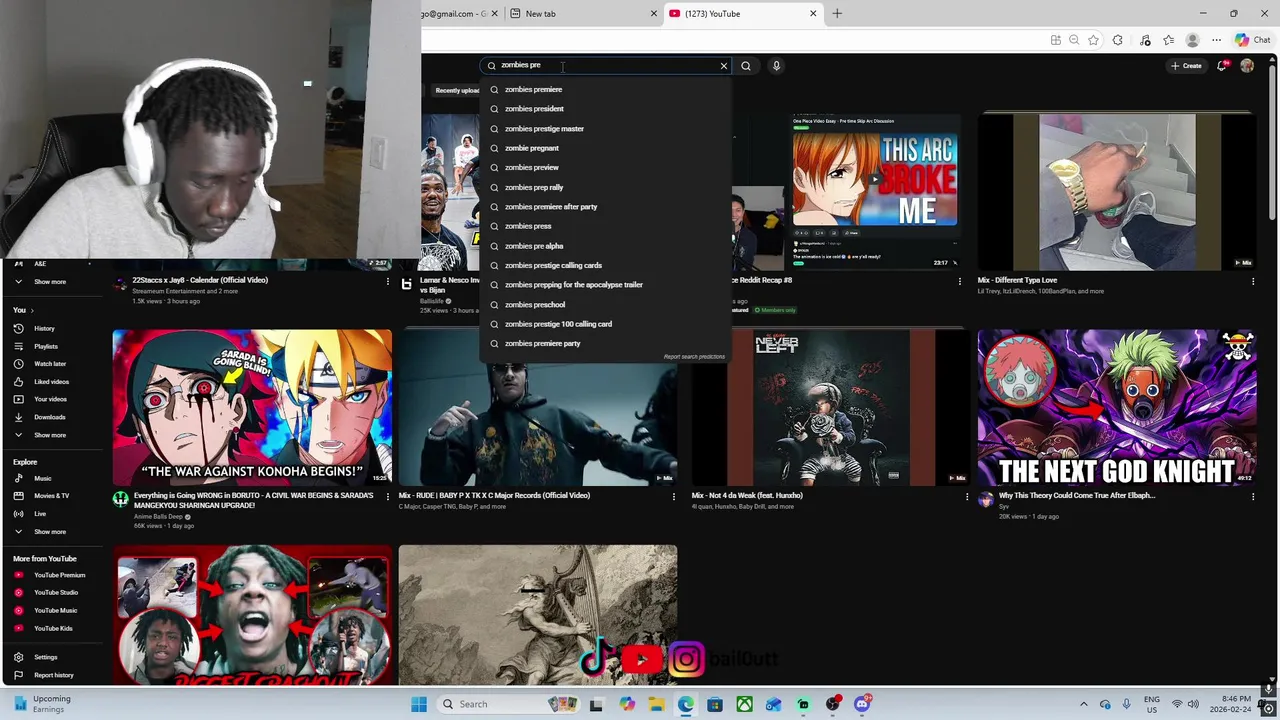The height and width of the screenshot is (720, 1280).
Task: Select suggestion 'zombies president'
Action: pos(605,109)
